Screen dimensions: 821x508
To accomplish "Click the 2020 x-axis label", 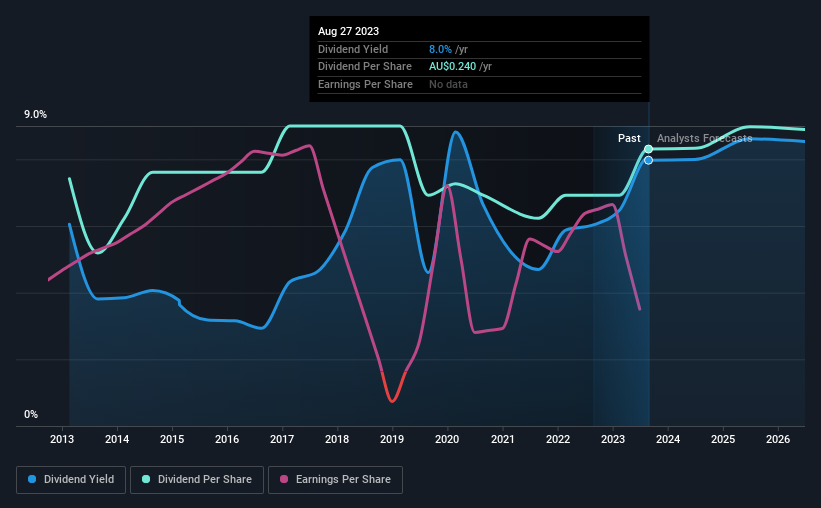I will click(x=447, y=439).
